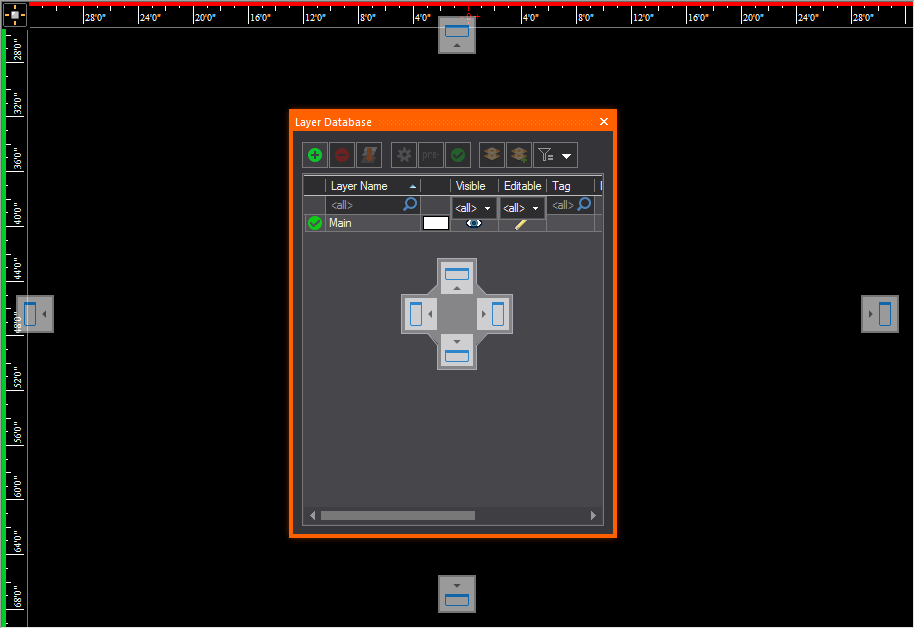Open the Editable column filter dropdown
This screenshot has width=915, height=629.
[522, 208]
